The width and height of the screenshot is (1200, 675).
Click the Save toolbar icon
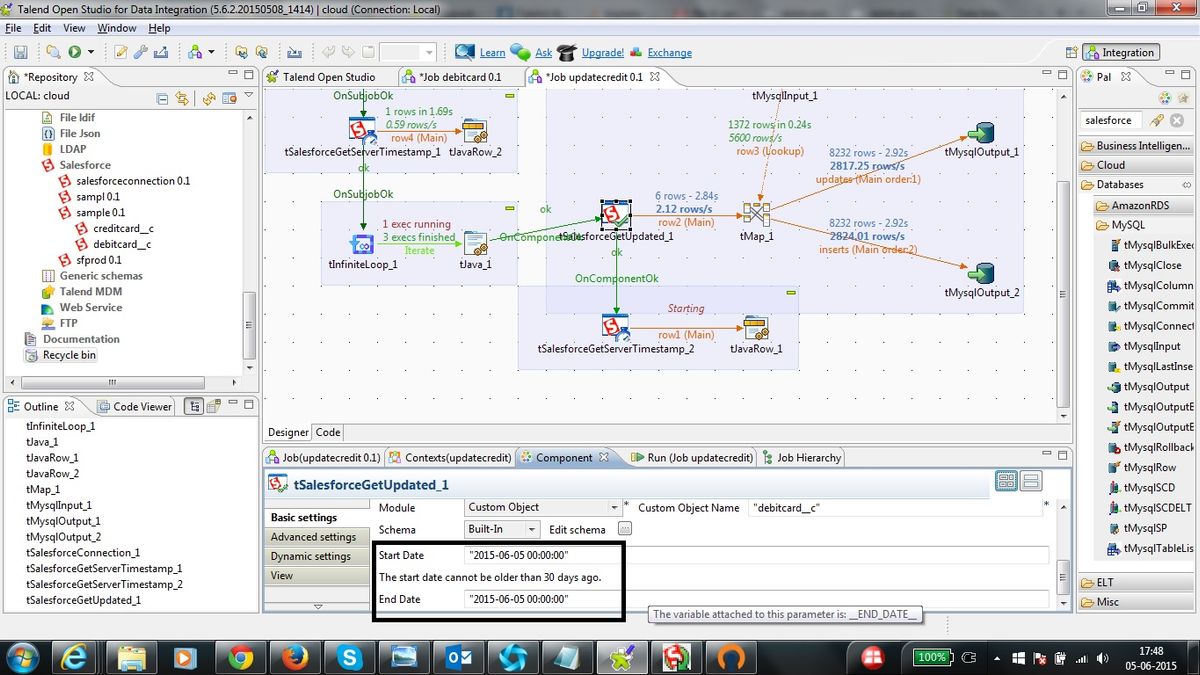click(20, 52)
